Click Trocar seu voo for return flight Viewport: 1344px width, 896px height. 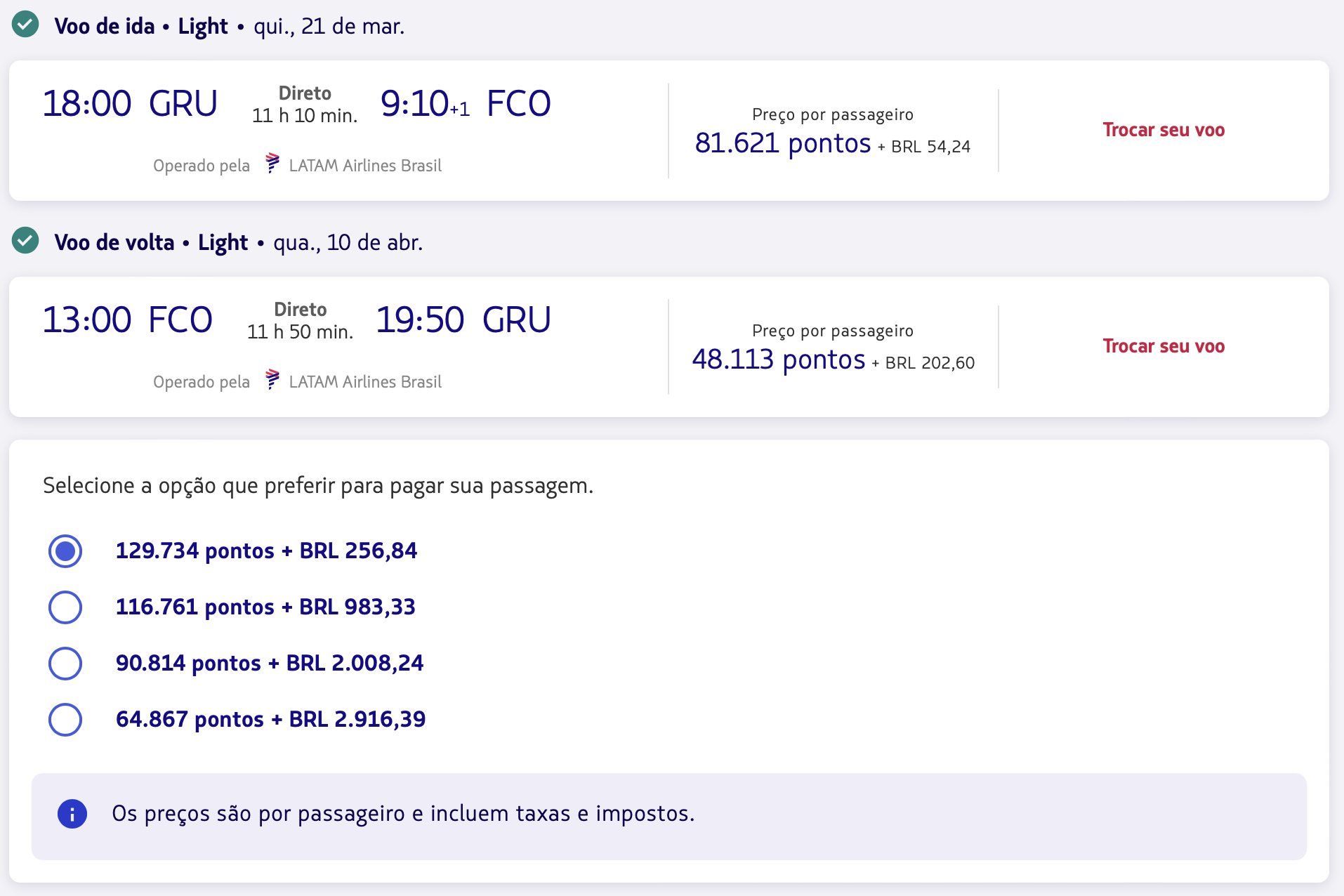pyautogui.click(x=1164, y=346)
